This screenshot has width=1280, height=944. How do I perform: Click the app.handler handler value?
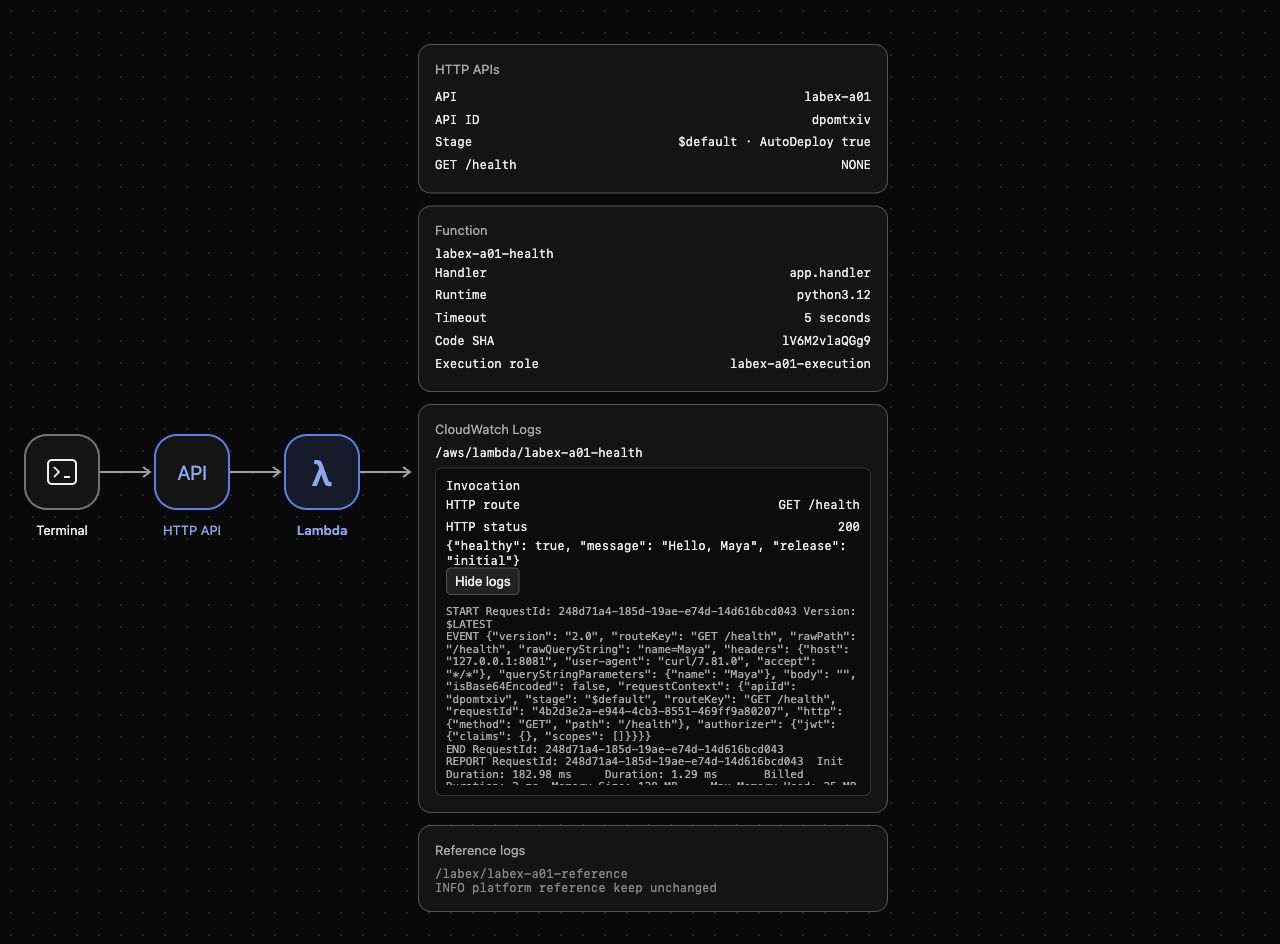[830, 273]
